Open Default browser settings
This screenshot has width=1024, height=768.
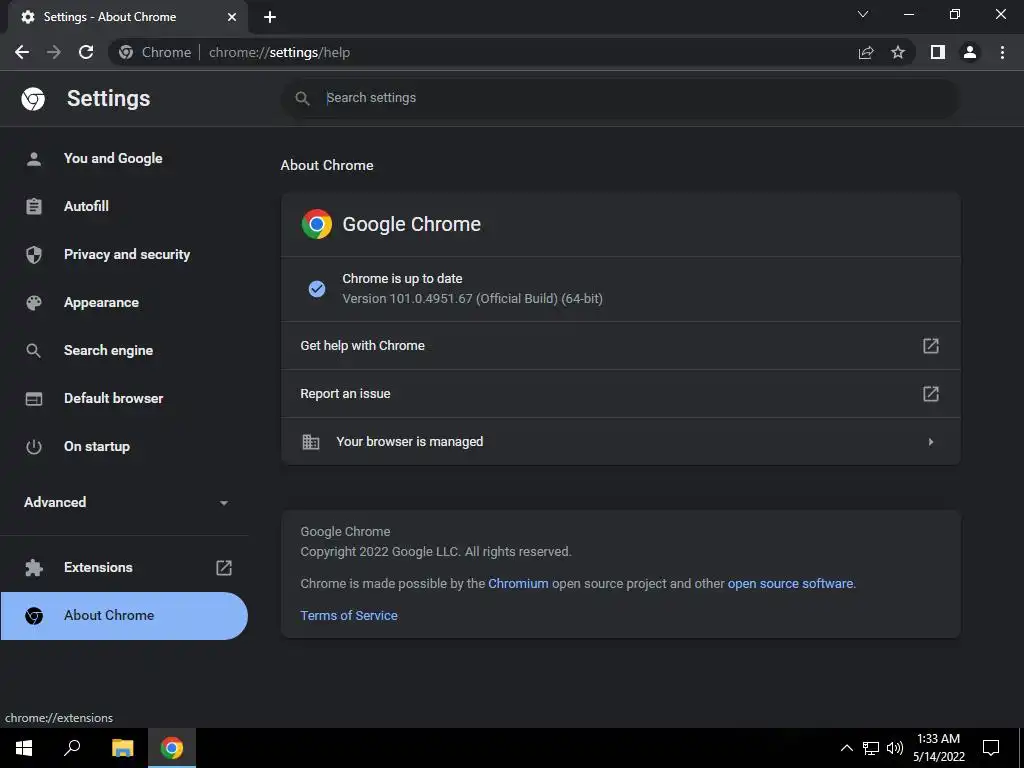pos(125,398)
